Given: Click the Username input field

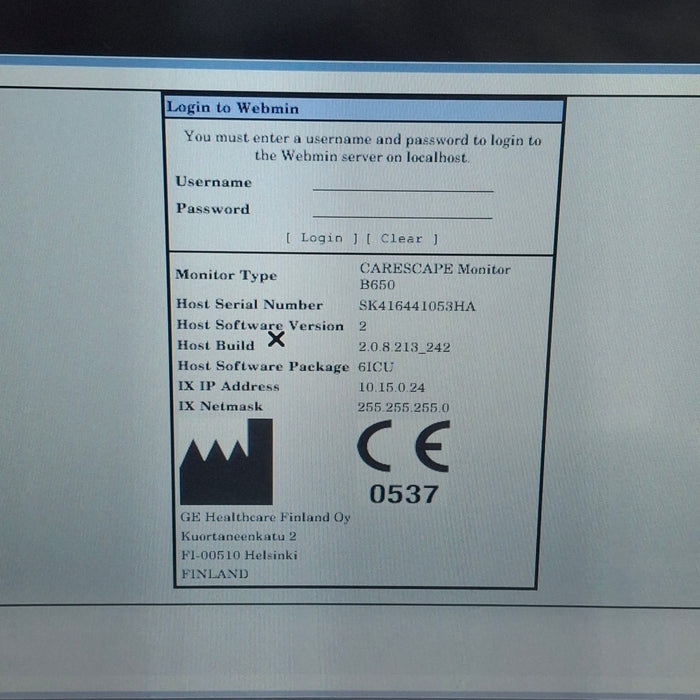Looking at the screenshot, I should point(403,184).
